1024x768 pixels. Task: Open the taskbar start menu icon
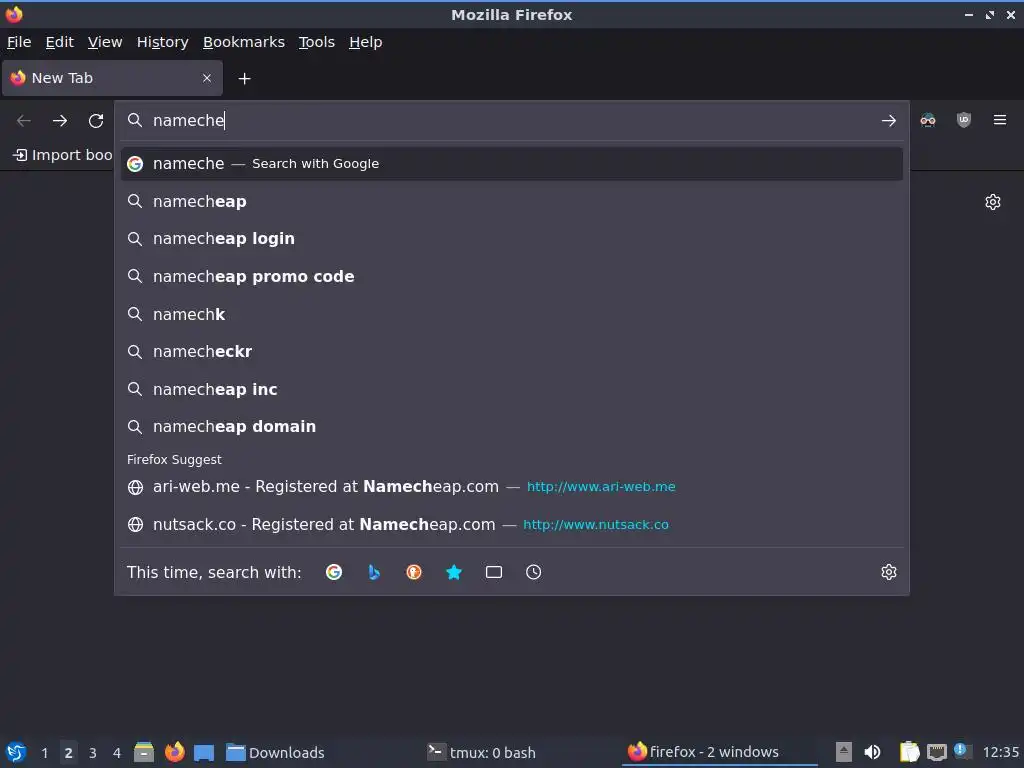(x=16, y=752)
